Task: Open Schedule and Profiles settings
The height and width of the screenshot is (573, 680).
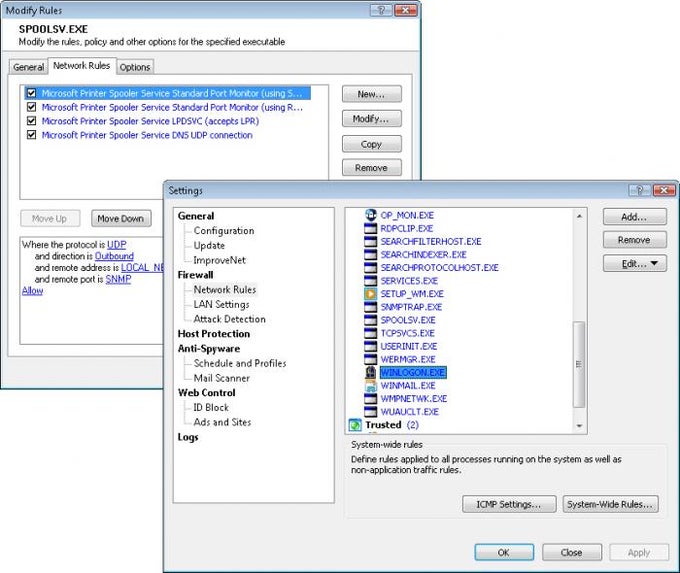Action: point(240,363)
